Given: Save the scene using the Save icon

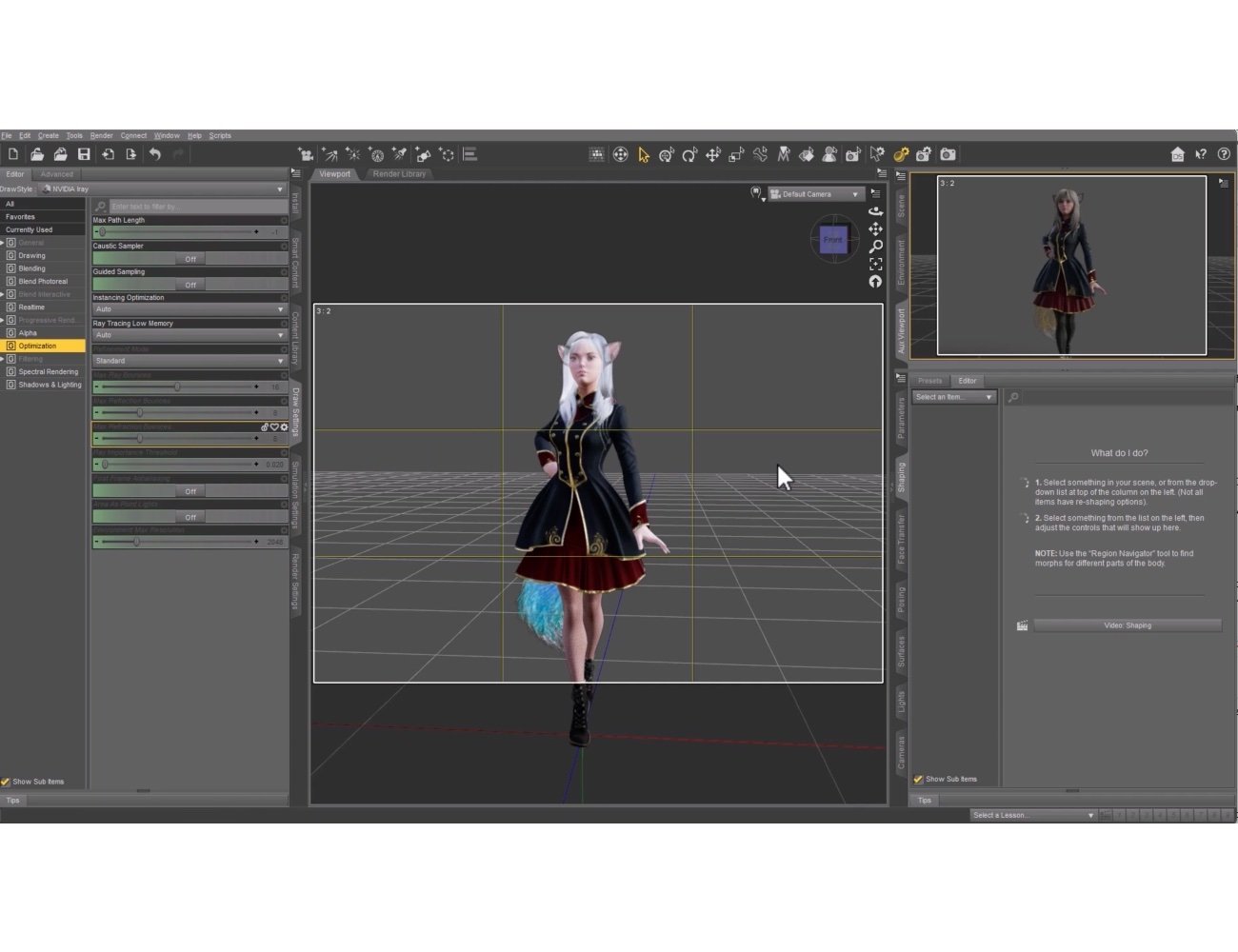Looking at the screenshot, I should point(84,153).
